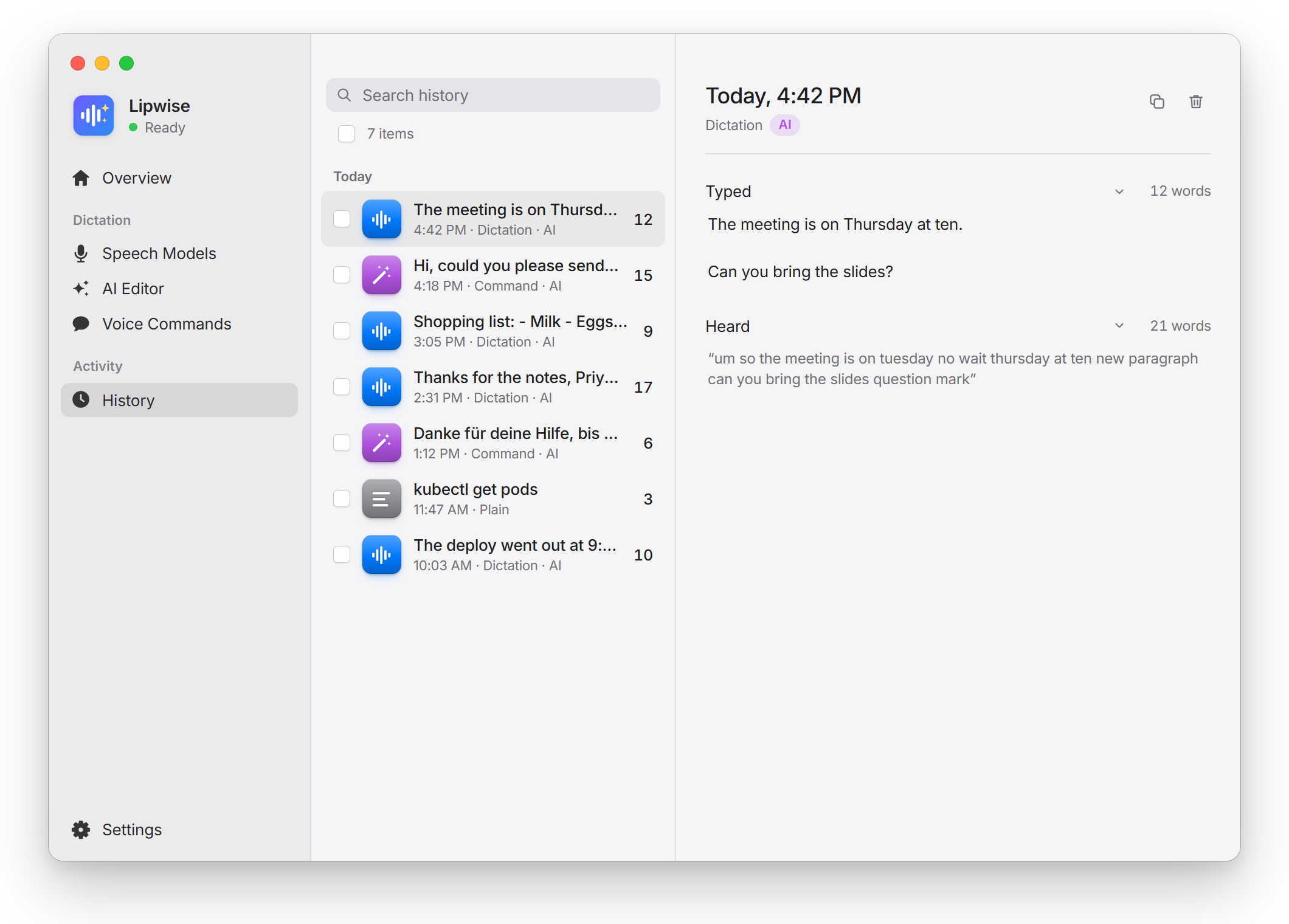The image size is (1289, 924).
Task: Go to Speech Models in the sidebar
Action: [179, 253]
